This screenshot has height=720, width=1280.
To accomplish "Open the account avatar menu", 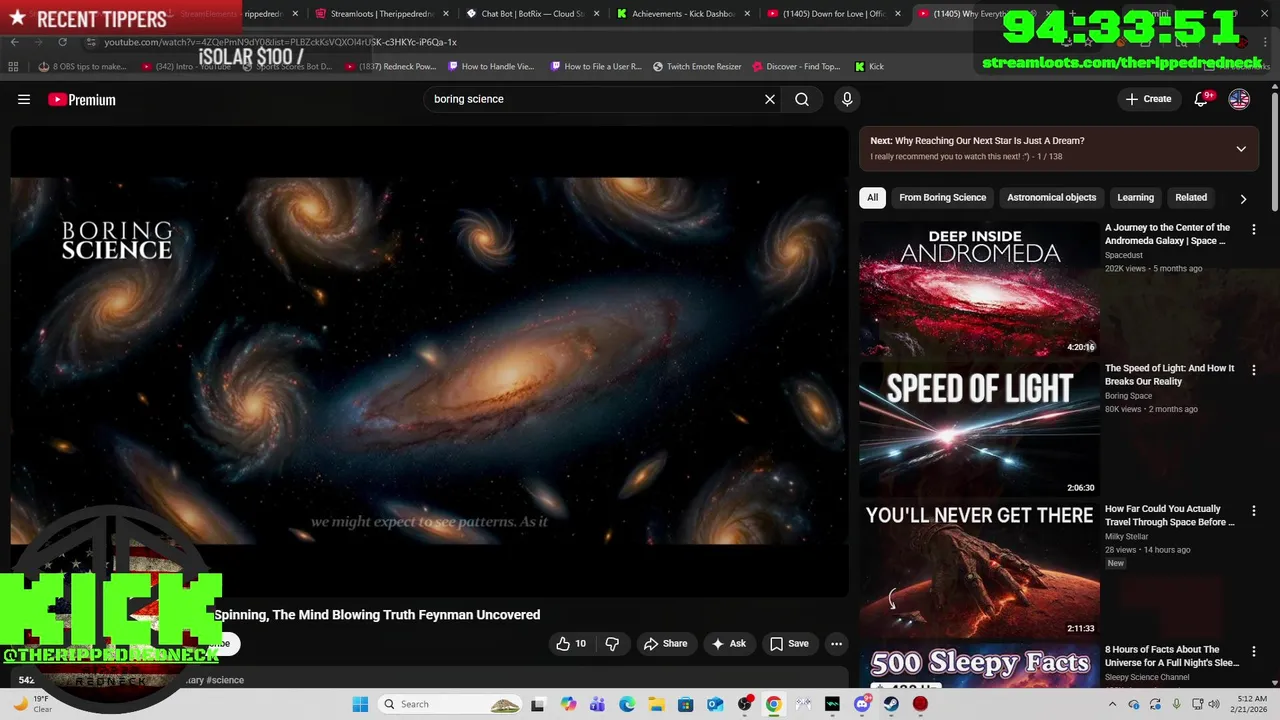I will click(x=1239, y=99).
